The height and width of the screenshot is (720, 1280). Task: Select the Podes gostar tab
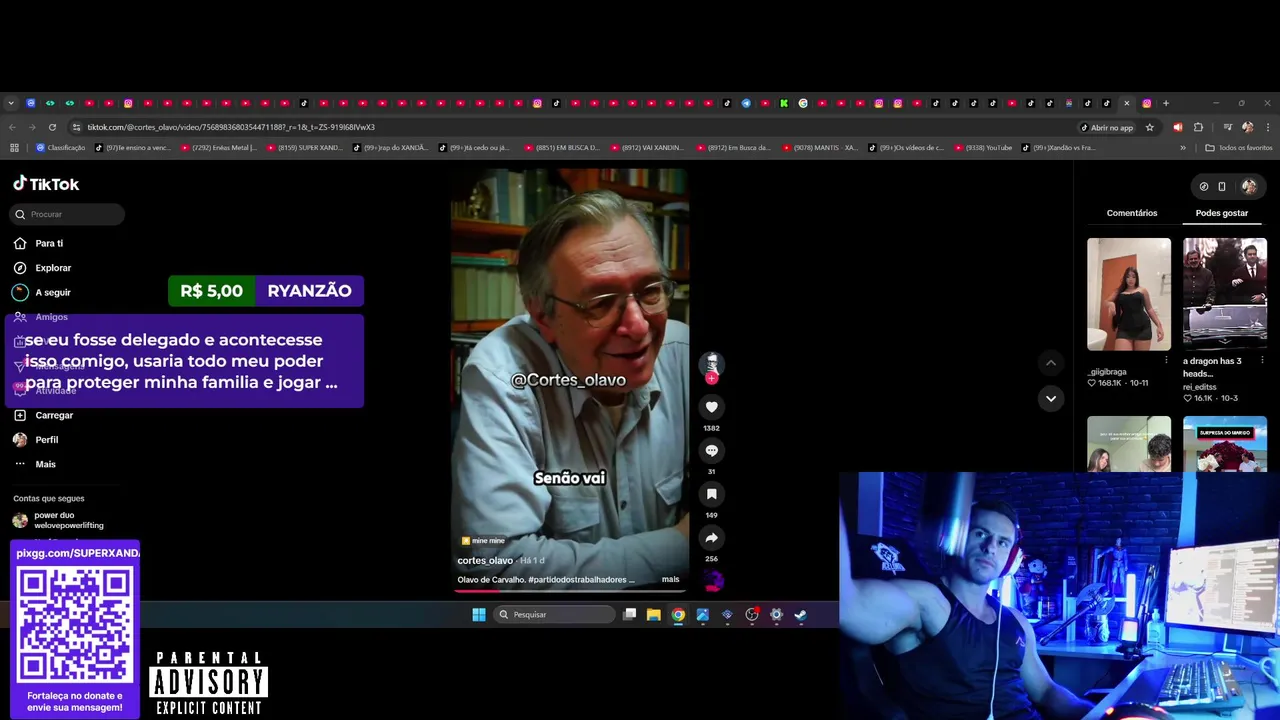click(1222, 213)
